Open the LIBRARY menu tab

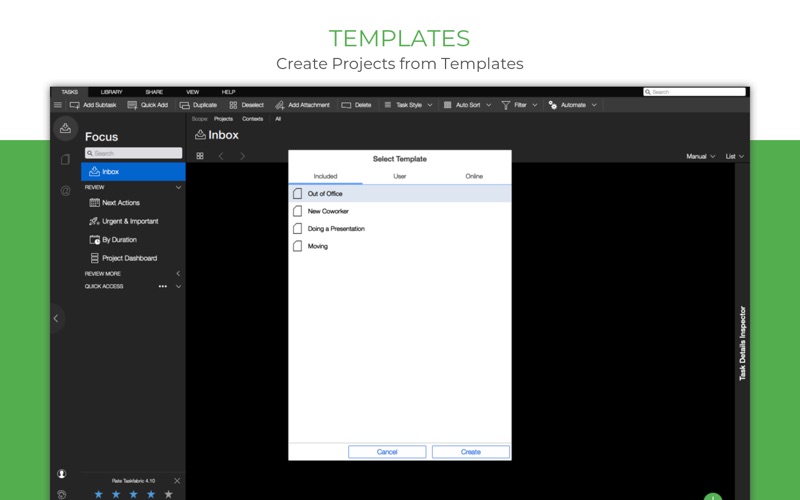coord(111,92)
